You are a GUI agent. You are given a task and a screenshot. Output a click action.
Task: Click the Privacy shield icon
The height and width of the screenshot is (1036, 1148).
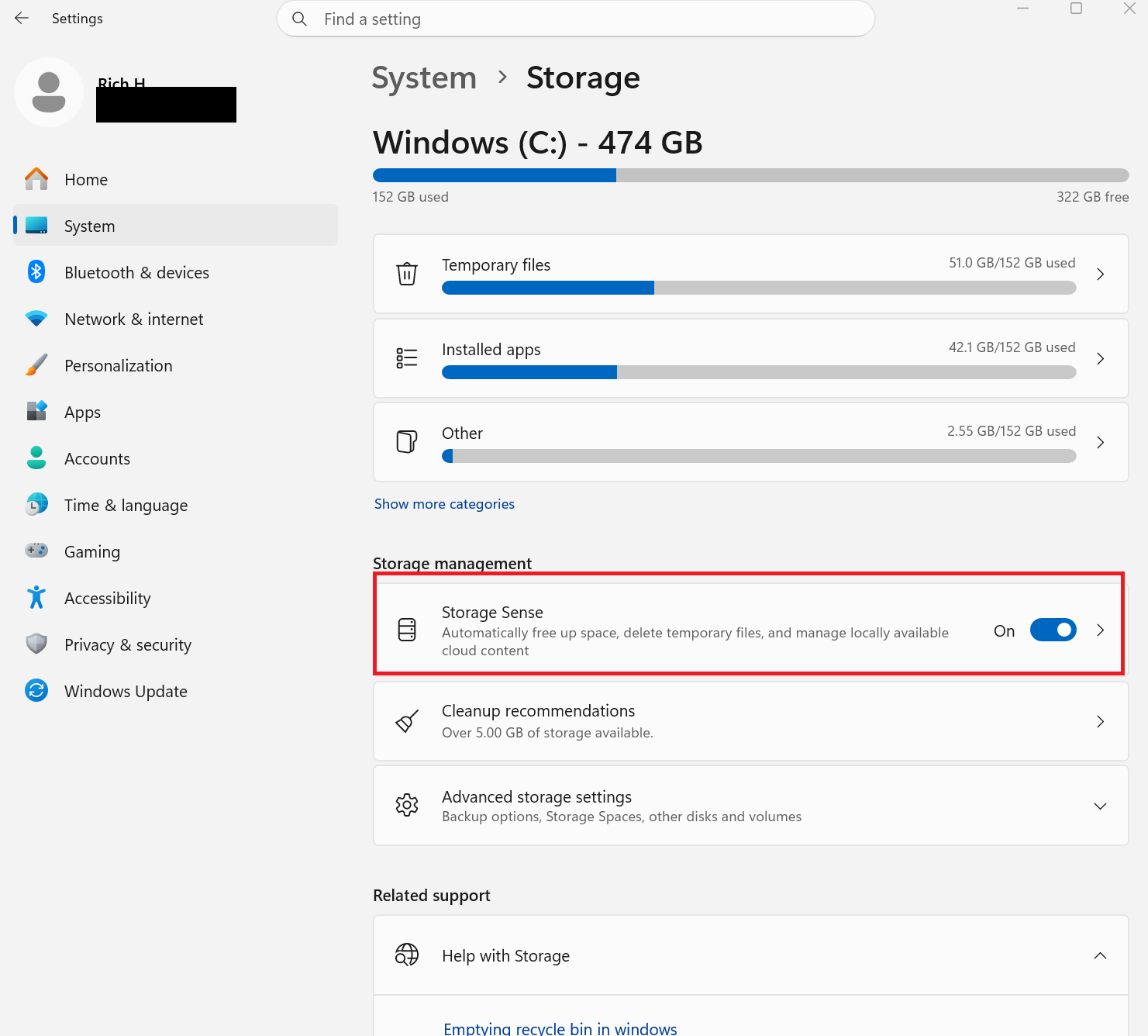(x=36, y=644)
